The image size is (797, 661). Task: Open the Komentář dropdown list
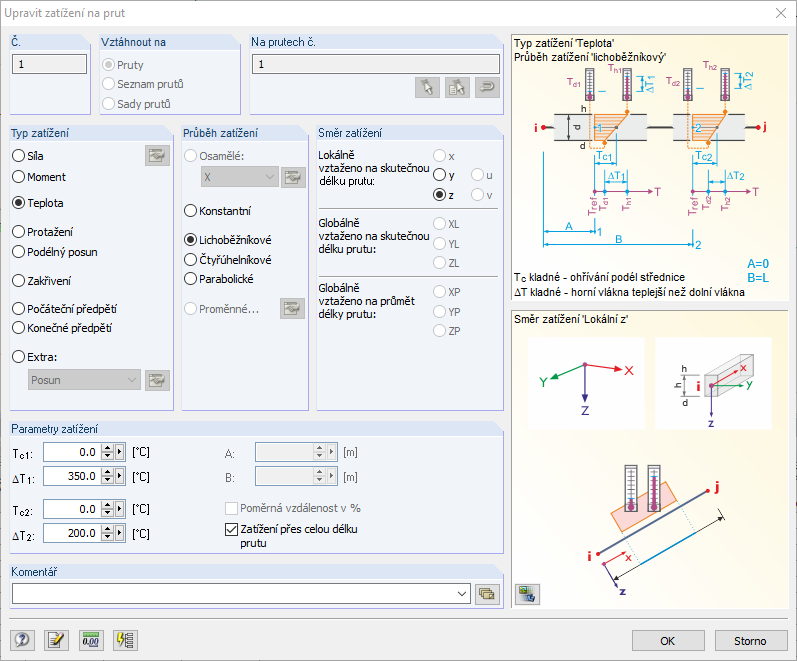pos(462,594)
